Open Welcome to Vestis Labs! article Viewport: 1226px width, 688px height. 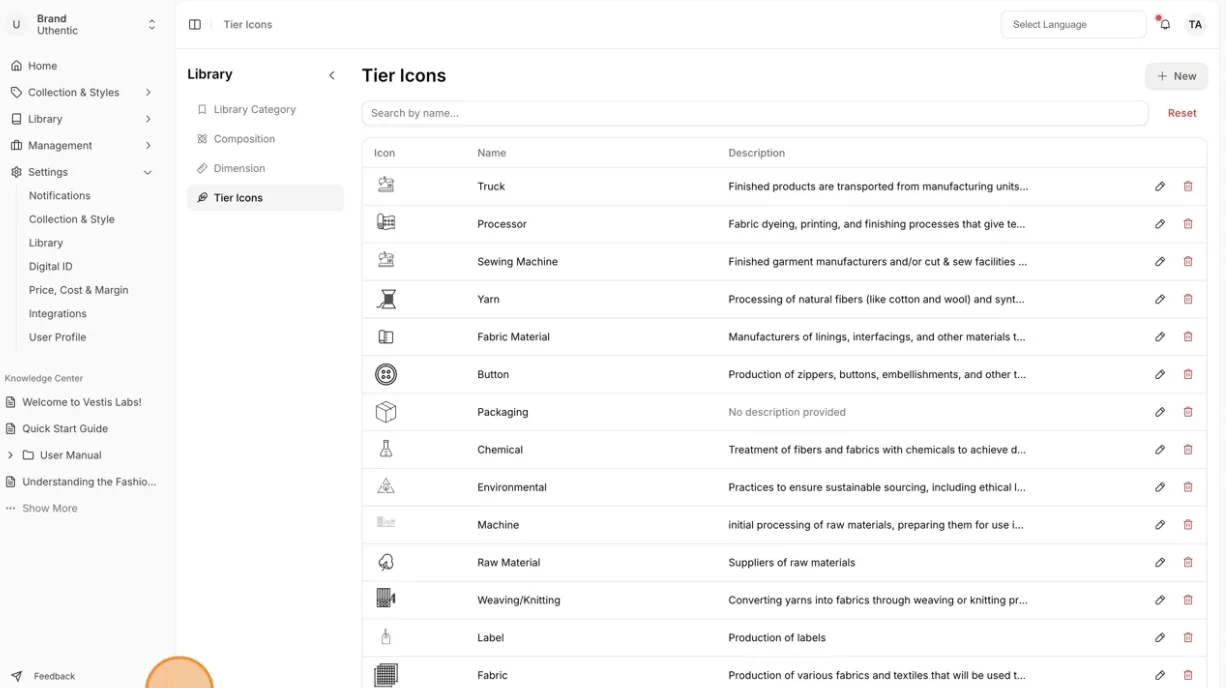pos(74,402)
